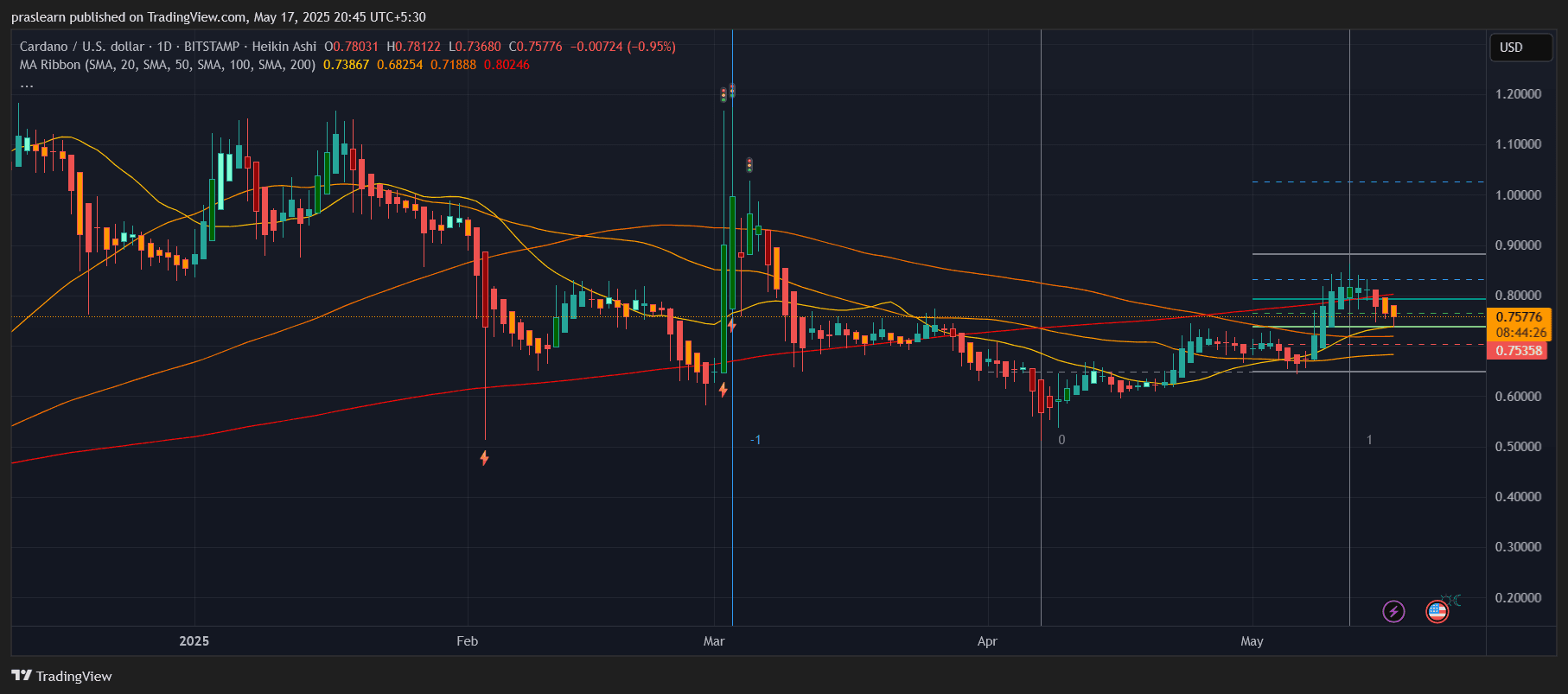Click the change value −0.00724 (−0.95%)
Viewport: 1568px width, 694px height.
(623, 47)
